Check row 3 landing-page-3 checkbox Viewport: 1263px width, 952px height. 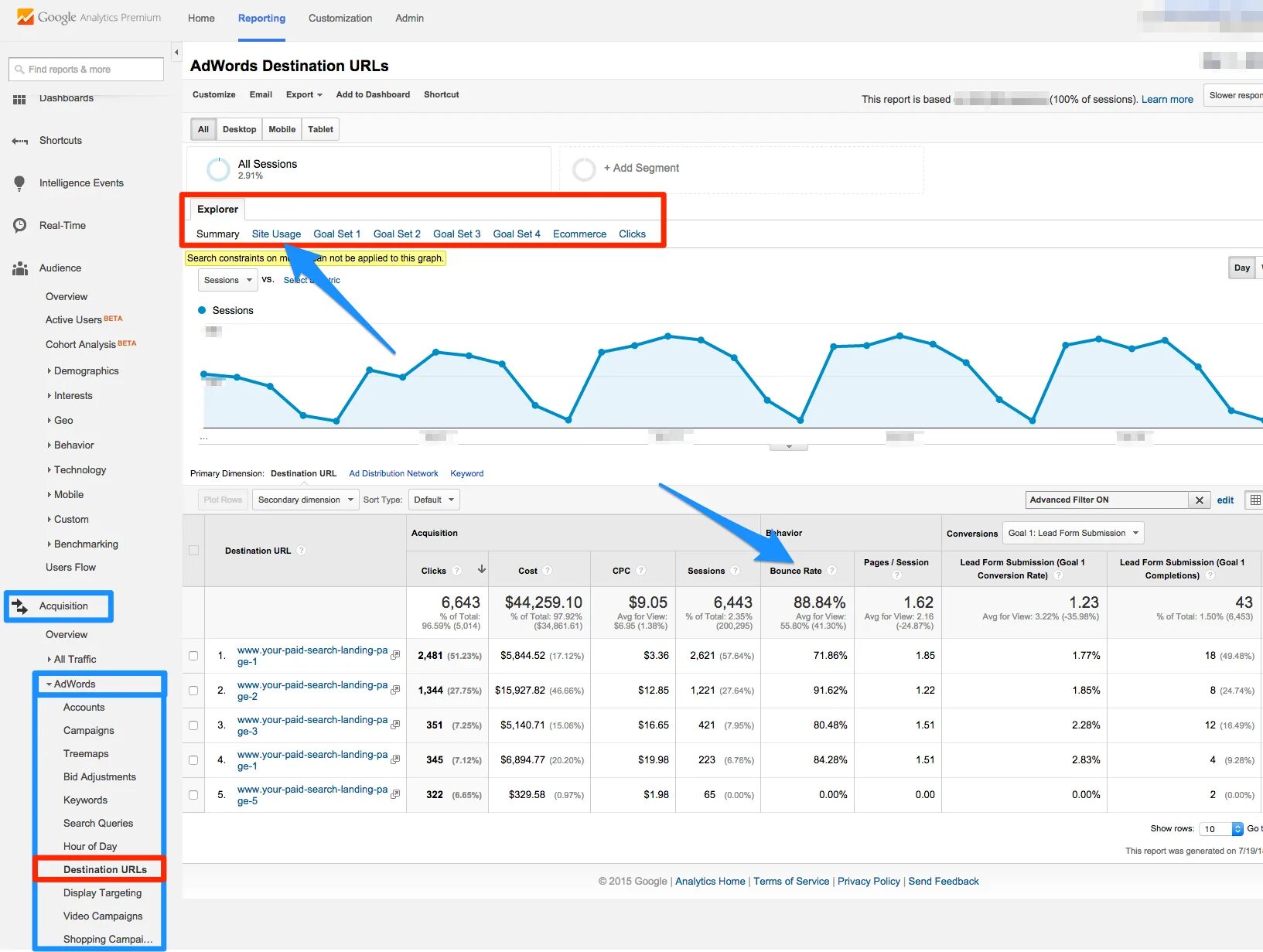click(x=193, y=725)
